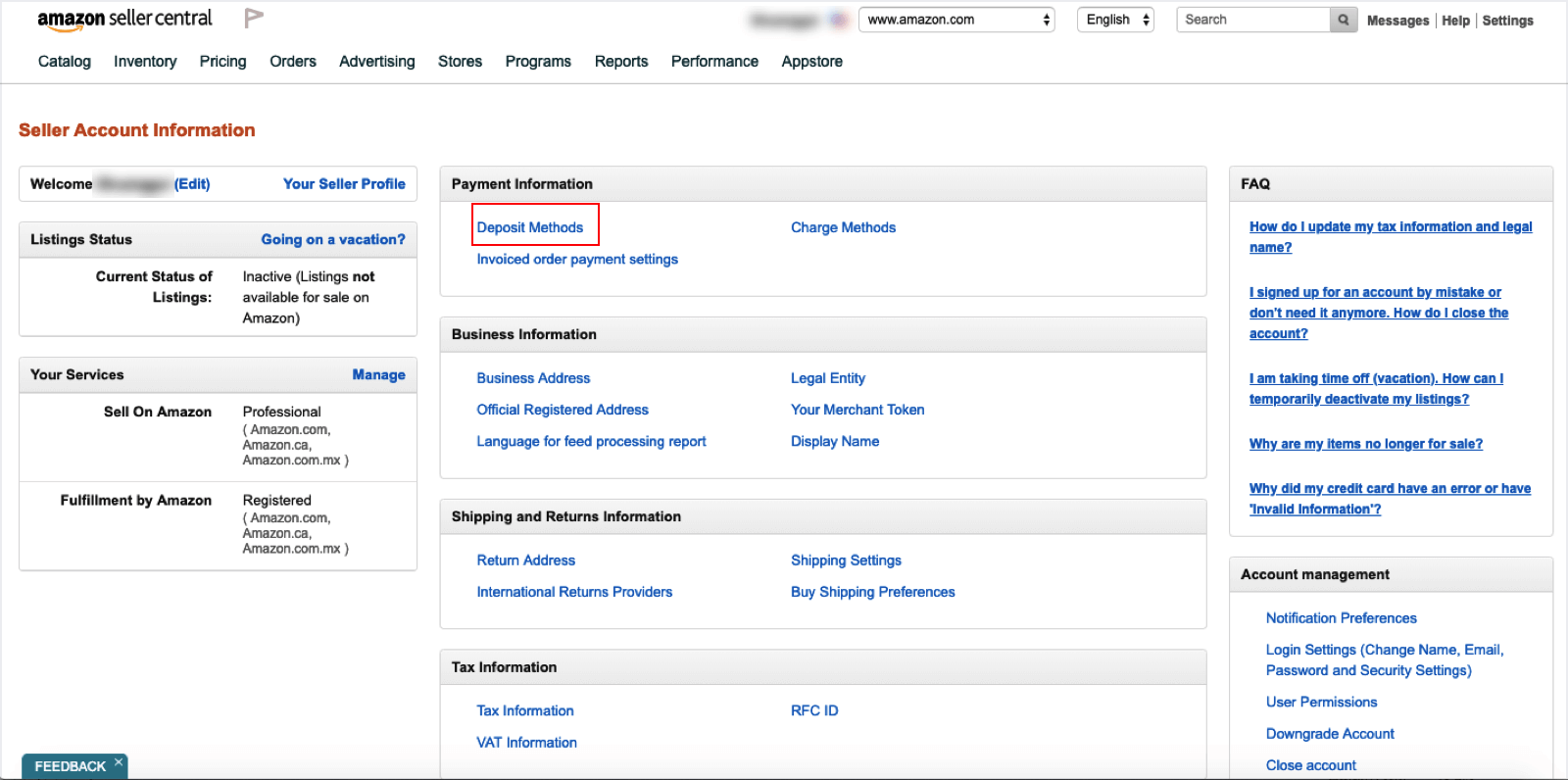The width and height of the screenshot is (1568, 780).
Task: Open Settings in the top bar
Action: pyautogui.click(x=1507, y=21)
